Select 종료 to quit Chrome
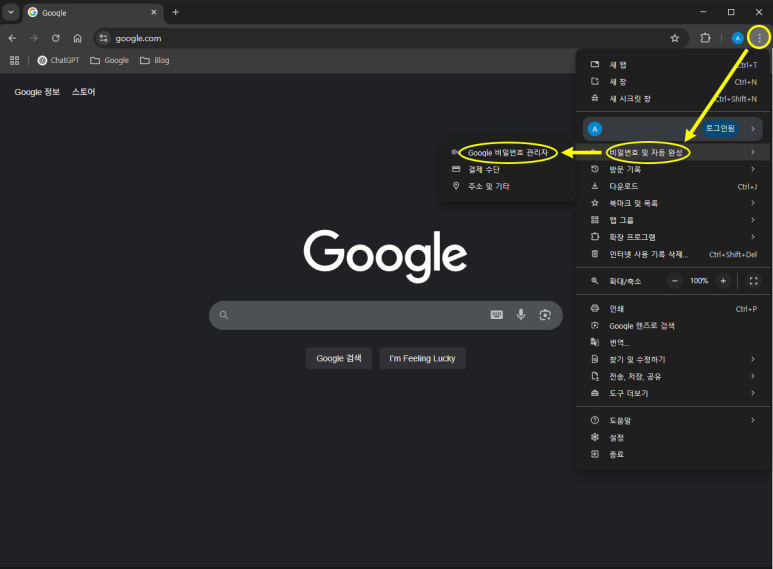The width and height of the screenshot is (773, 569). click(672, 455)
